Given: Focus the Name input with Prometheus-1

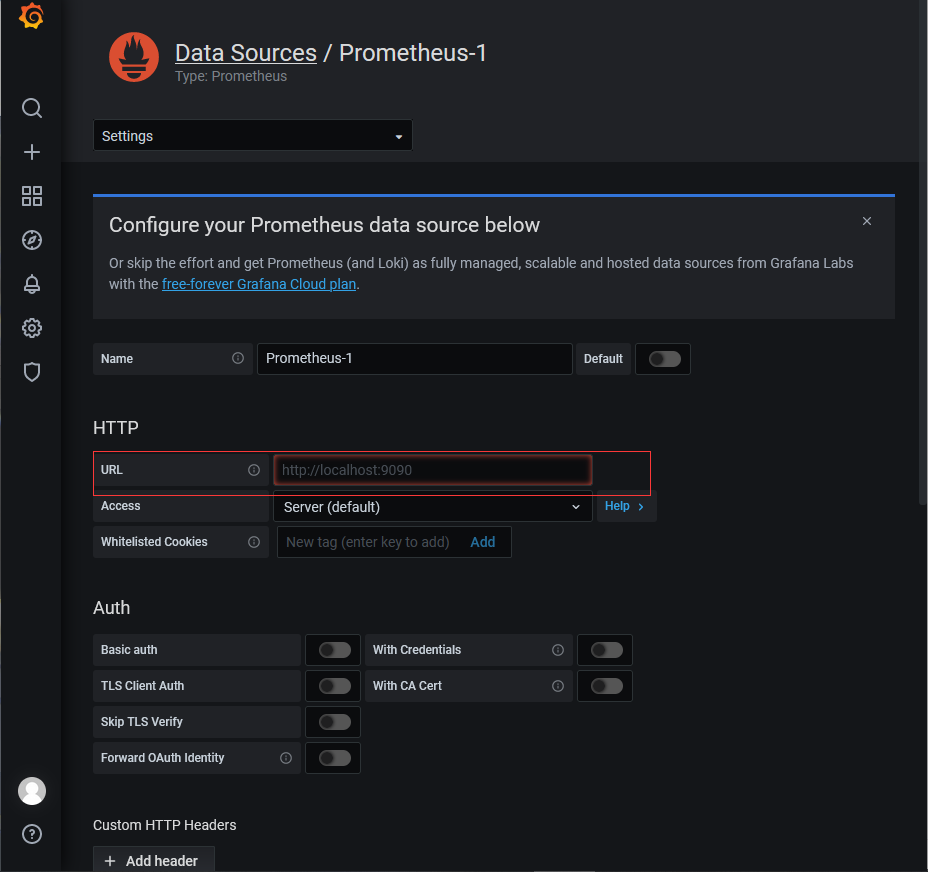Looking at the screenshot, I should pyautogui.click(x=415, y=359).
